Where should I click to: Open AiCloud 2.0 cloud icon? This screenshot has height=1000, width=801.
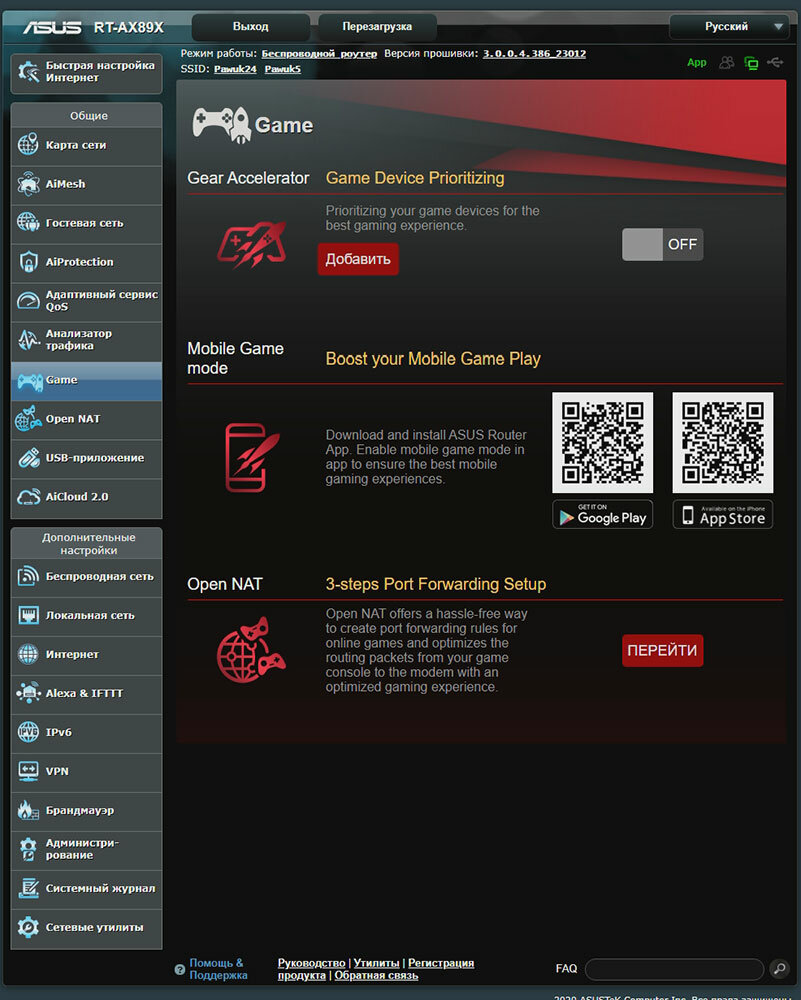[x=28, y=497]
